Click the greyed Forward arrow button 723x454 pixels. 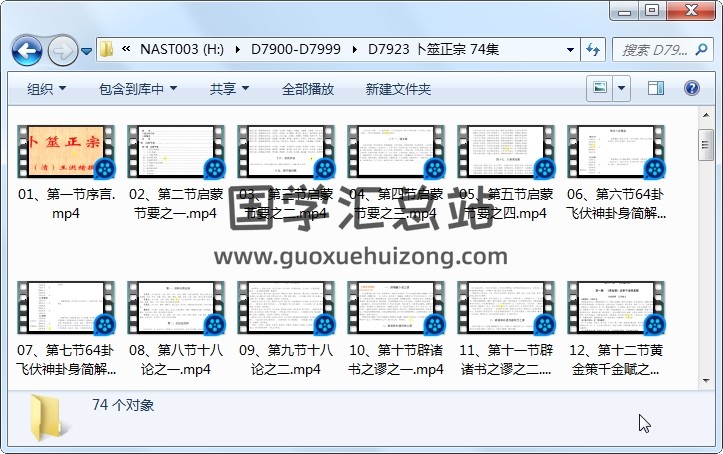pos(62,50)
